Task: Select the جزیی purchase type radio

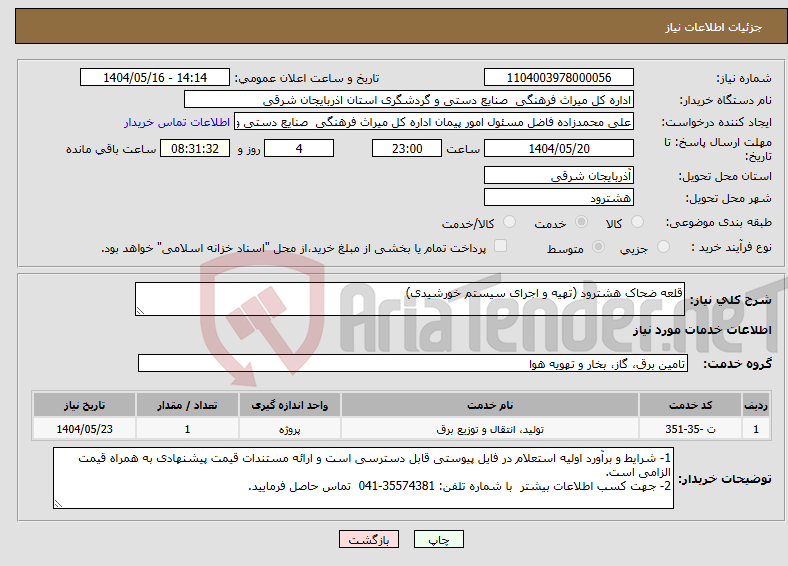Action: pos(663,246)
